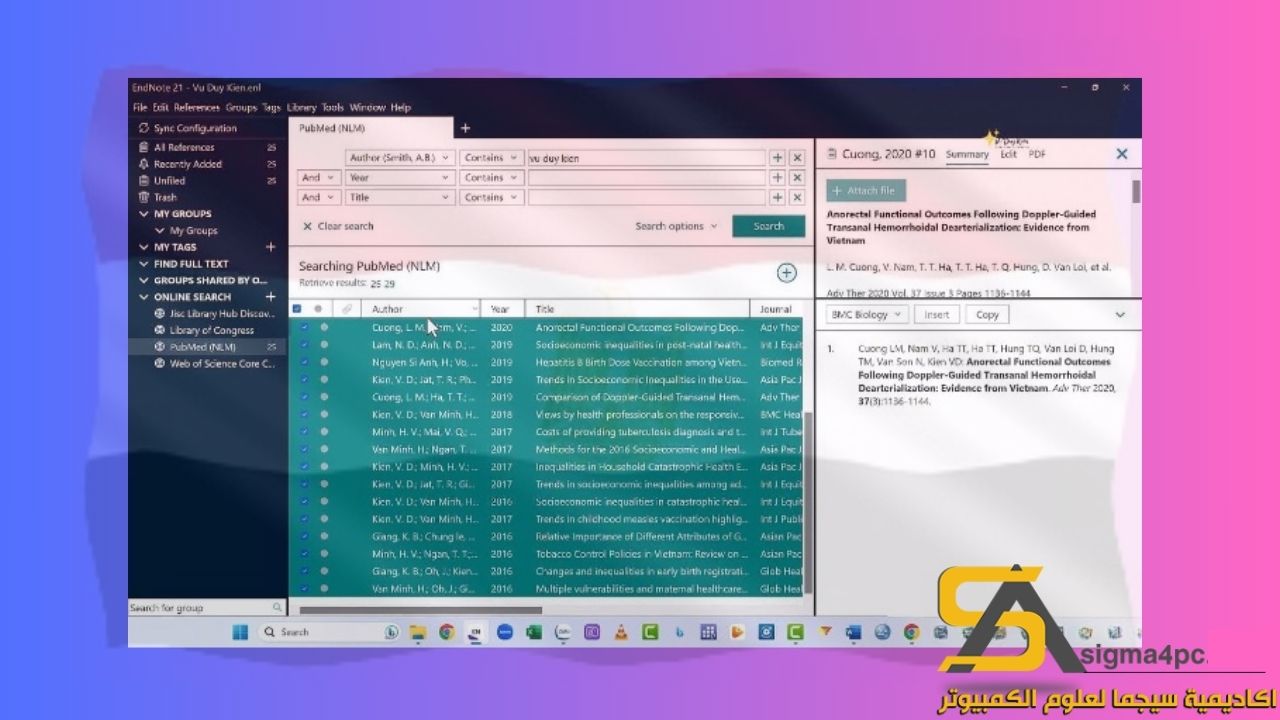Add search row after the Title row
The width and height of the screenshot is (1280, 720).
777,198
